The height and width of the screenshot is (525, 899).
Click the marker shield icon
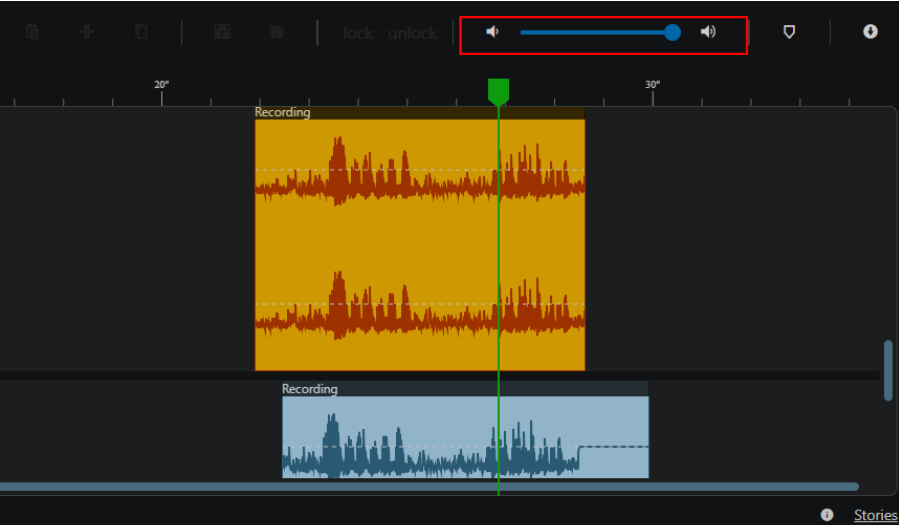point(789,32)
